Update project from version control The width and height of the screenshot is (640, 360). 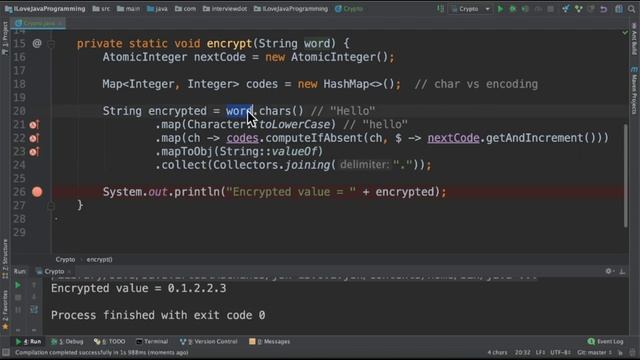(565, 9)
